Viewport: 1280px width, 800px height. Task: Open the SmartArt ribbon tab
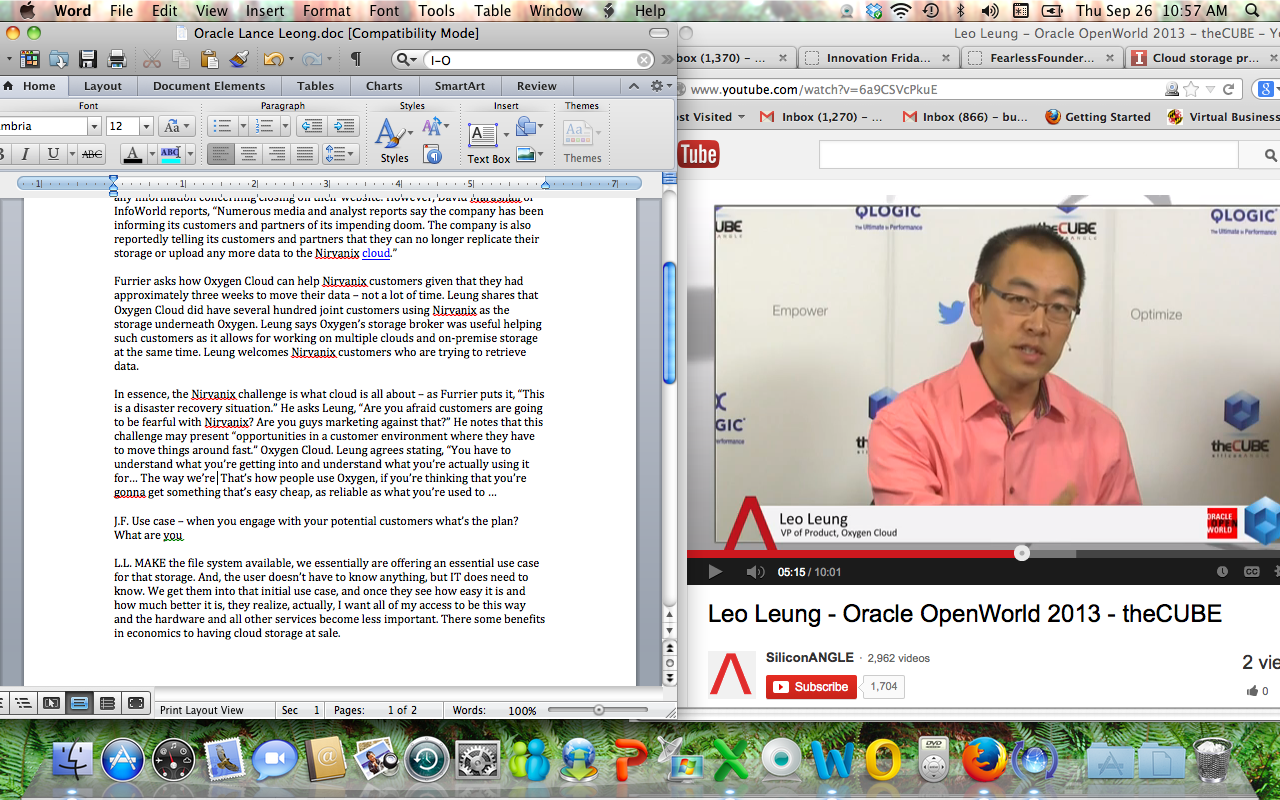460,86
